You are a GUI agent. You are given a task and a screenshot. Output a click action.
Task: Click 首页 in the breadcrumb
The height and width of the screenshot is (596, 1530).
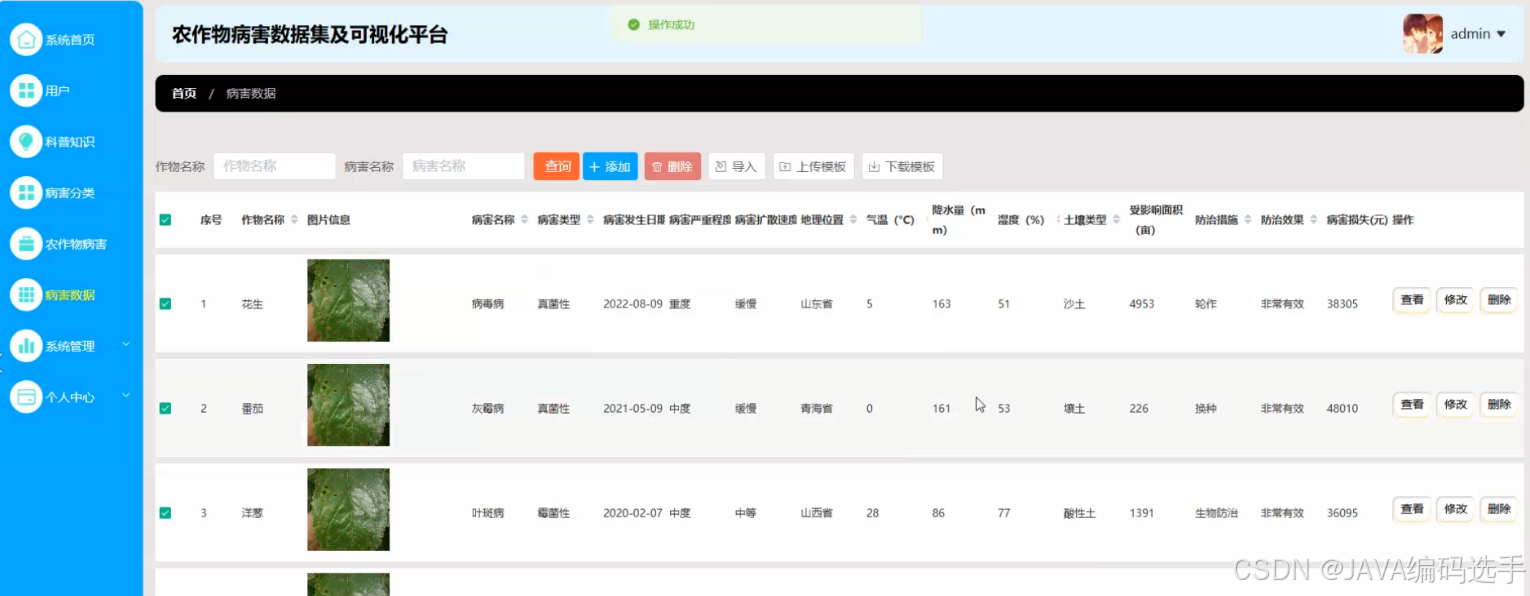point(184,93)
